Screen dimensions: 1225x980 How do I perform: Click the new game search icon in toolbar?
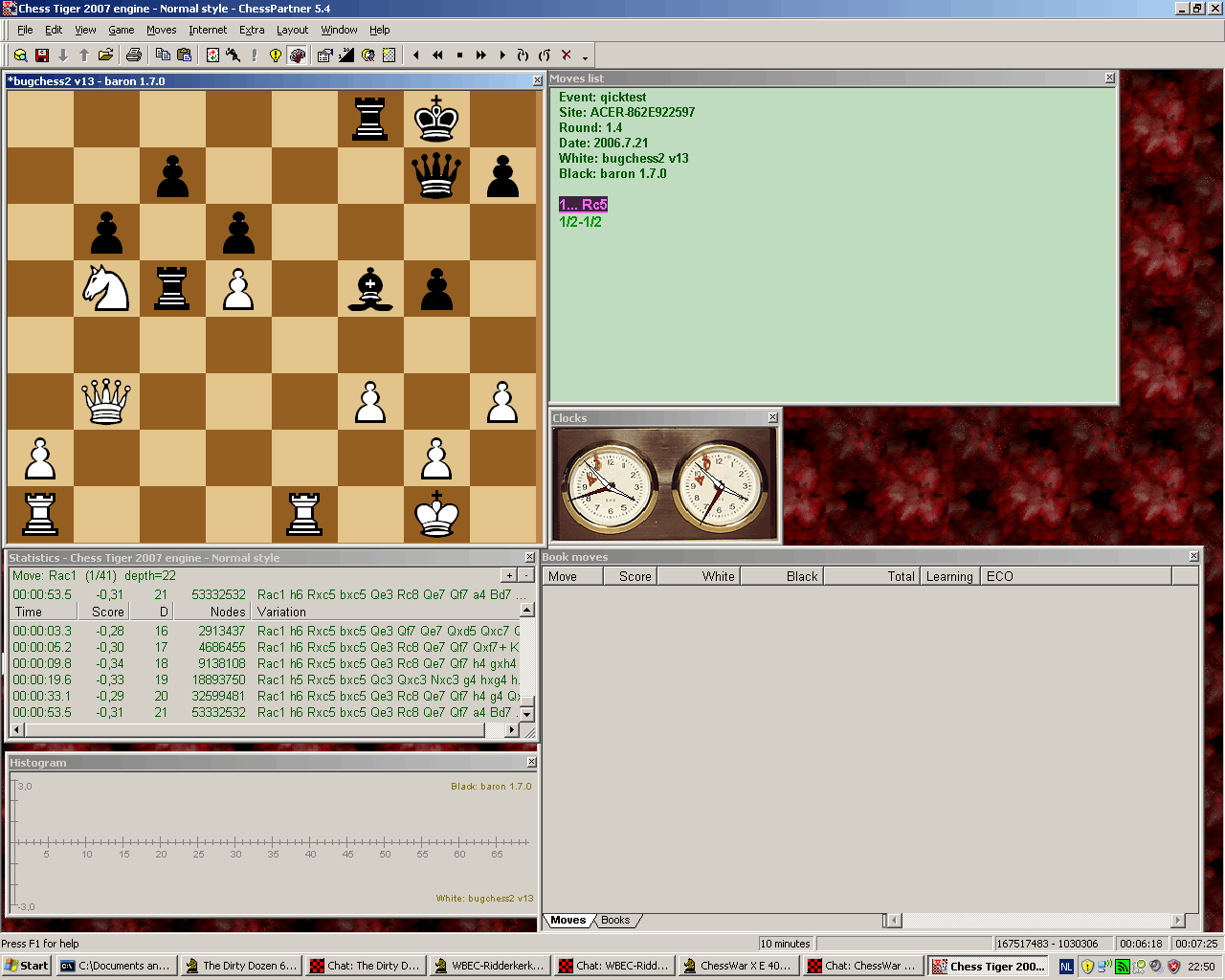click(x=19, y=56)
